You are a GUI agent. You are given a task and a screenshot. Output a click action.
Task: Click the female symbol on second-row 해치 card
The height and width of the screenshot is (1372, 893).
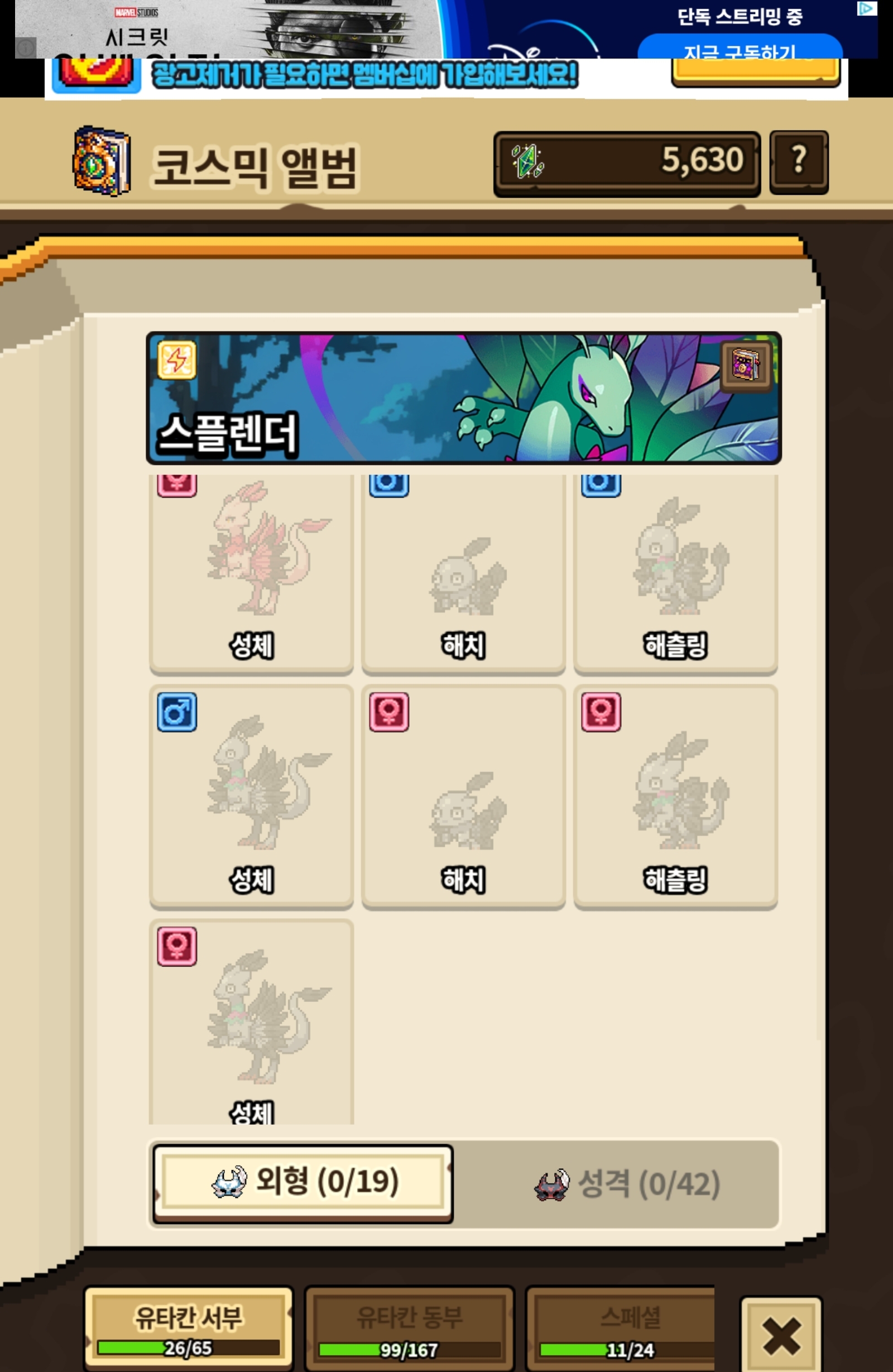click(388, 712)
